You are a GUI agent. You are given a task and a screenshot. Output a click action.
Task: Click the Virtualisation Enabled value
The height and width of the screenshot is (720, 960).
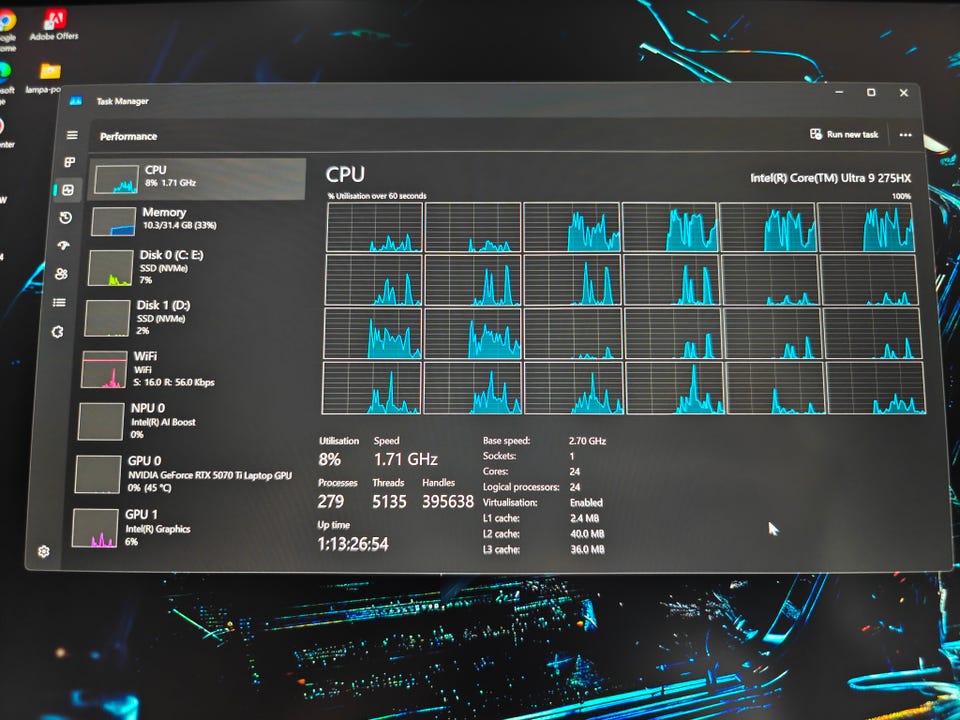click(x=586, y=503)
